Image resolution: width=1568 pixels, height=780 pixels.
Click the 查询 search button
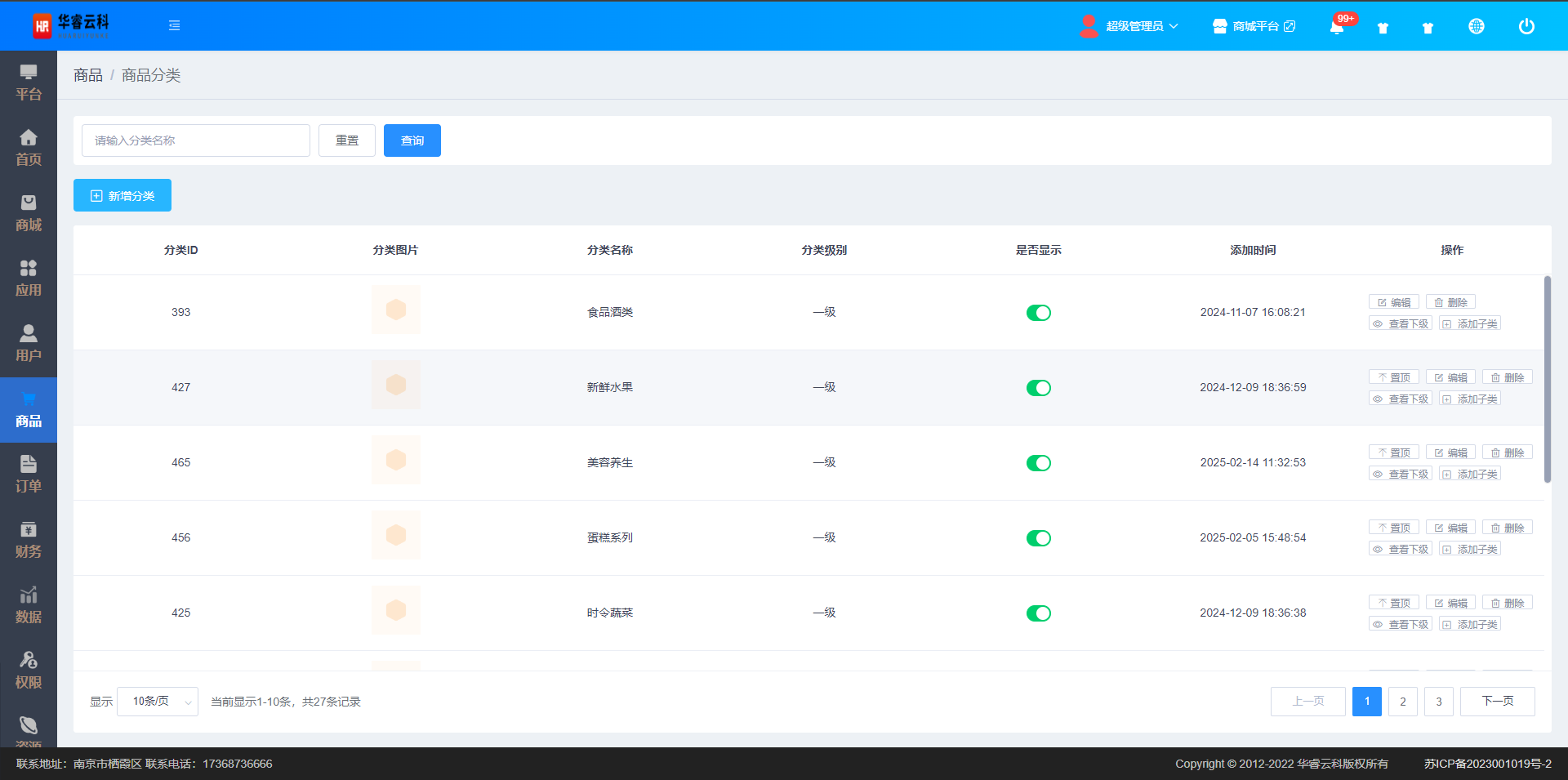coord(412,140)
